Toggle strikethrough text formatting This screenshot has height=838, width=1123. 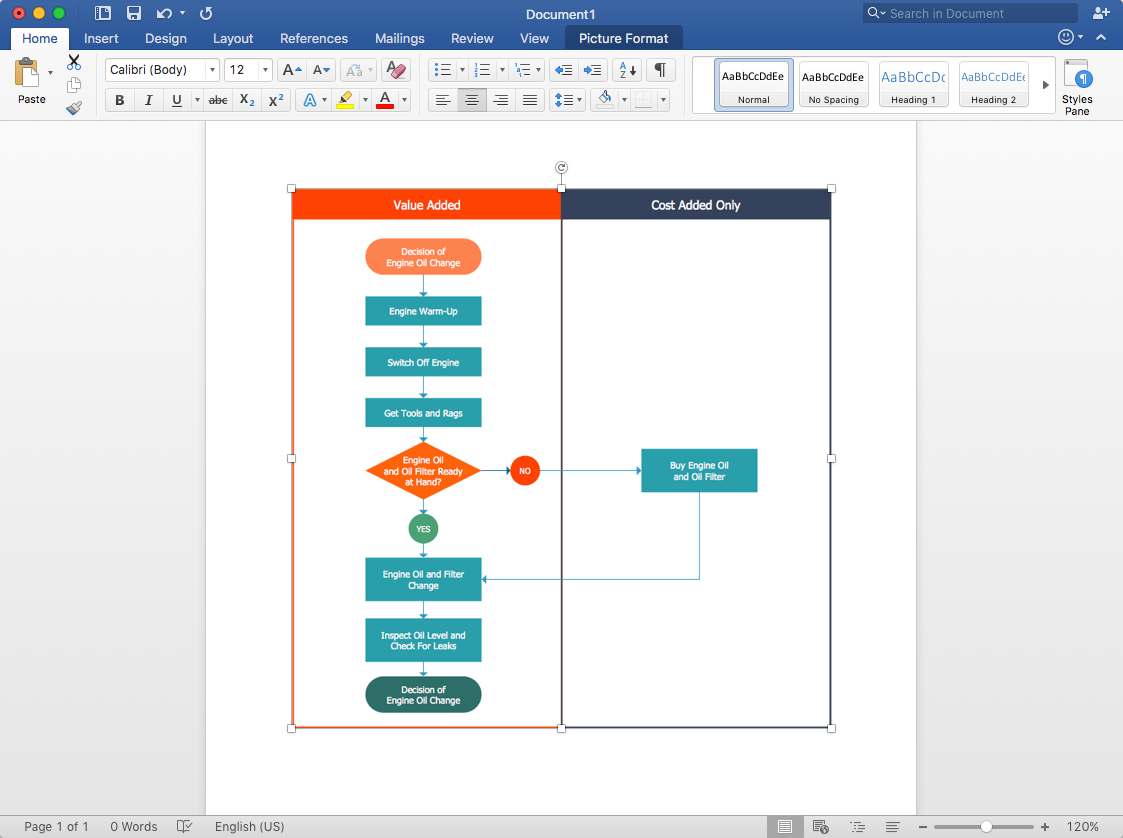click(217, 100)
